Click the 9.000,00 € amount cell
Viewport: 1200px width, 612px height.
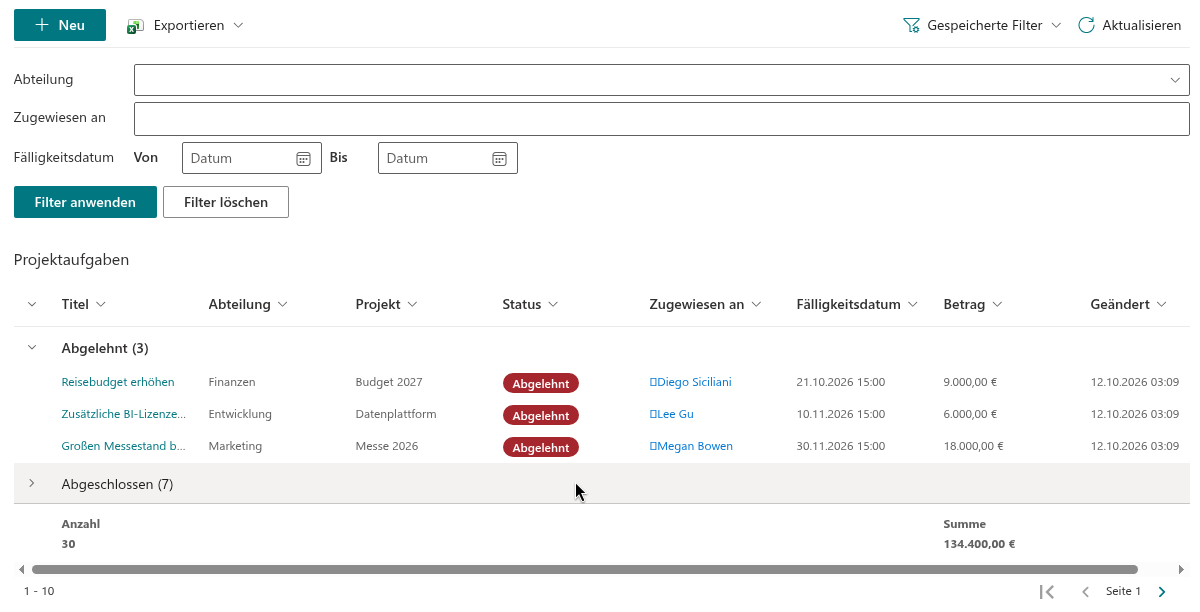tap(970, 382)
